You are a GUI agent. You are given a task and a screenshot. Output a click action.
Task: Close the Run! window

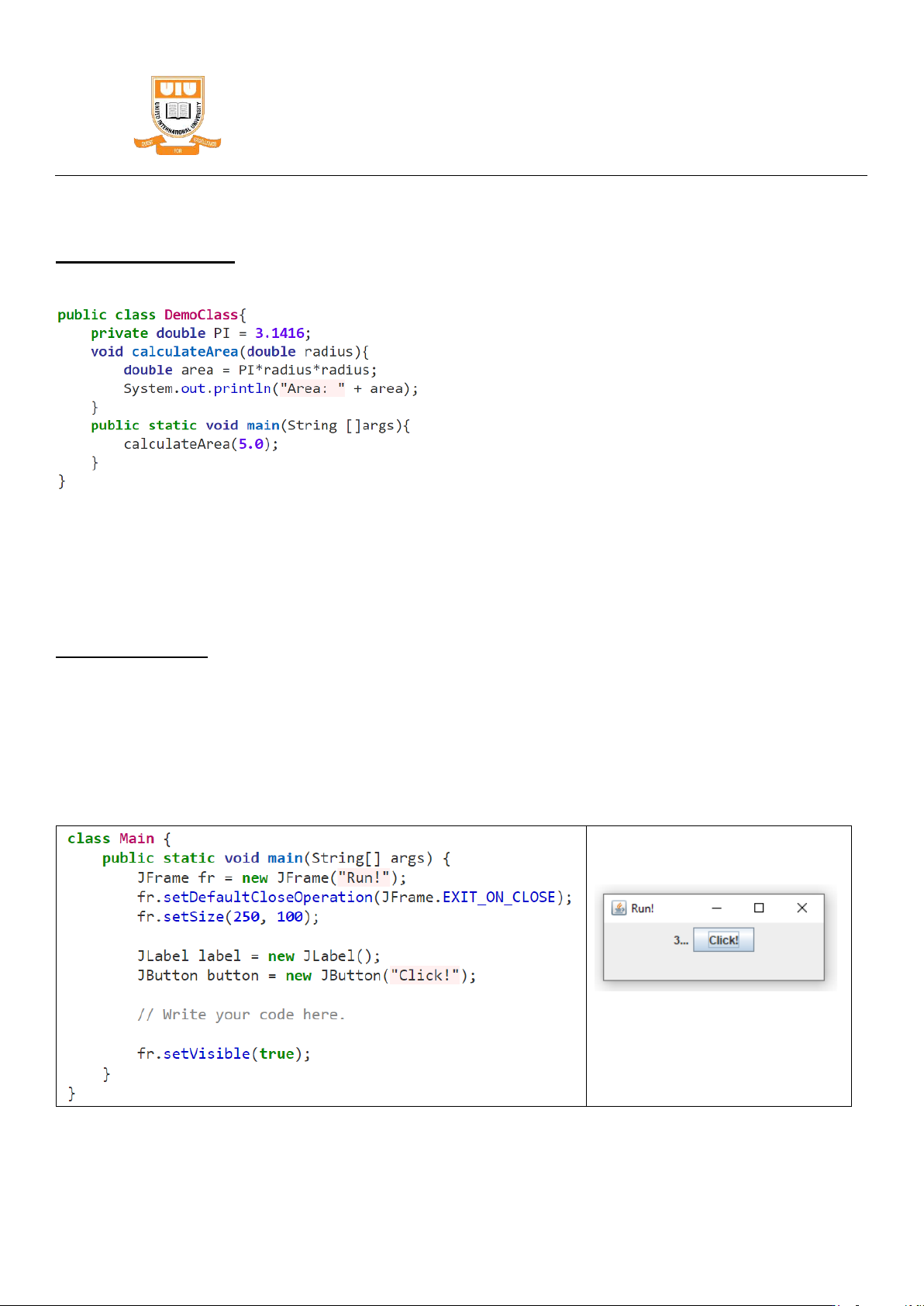click(x=802, y=908)
